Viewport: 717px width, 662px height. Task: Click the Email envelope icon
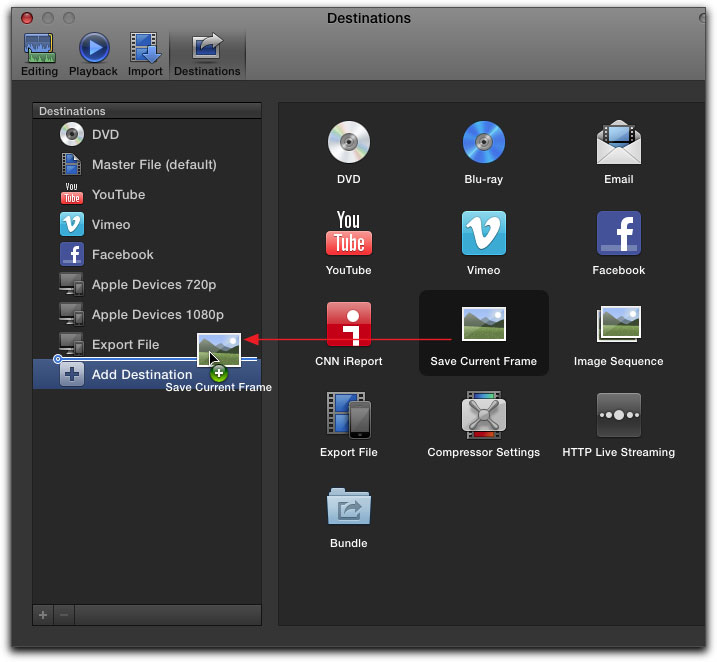point(619,142)
